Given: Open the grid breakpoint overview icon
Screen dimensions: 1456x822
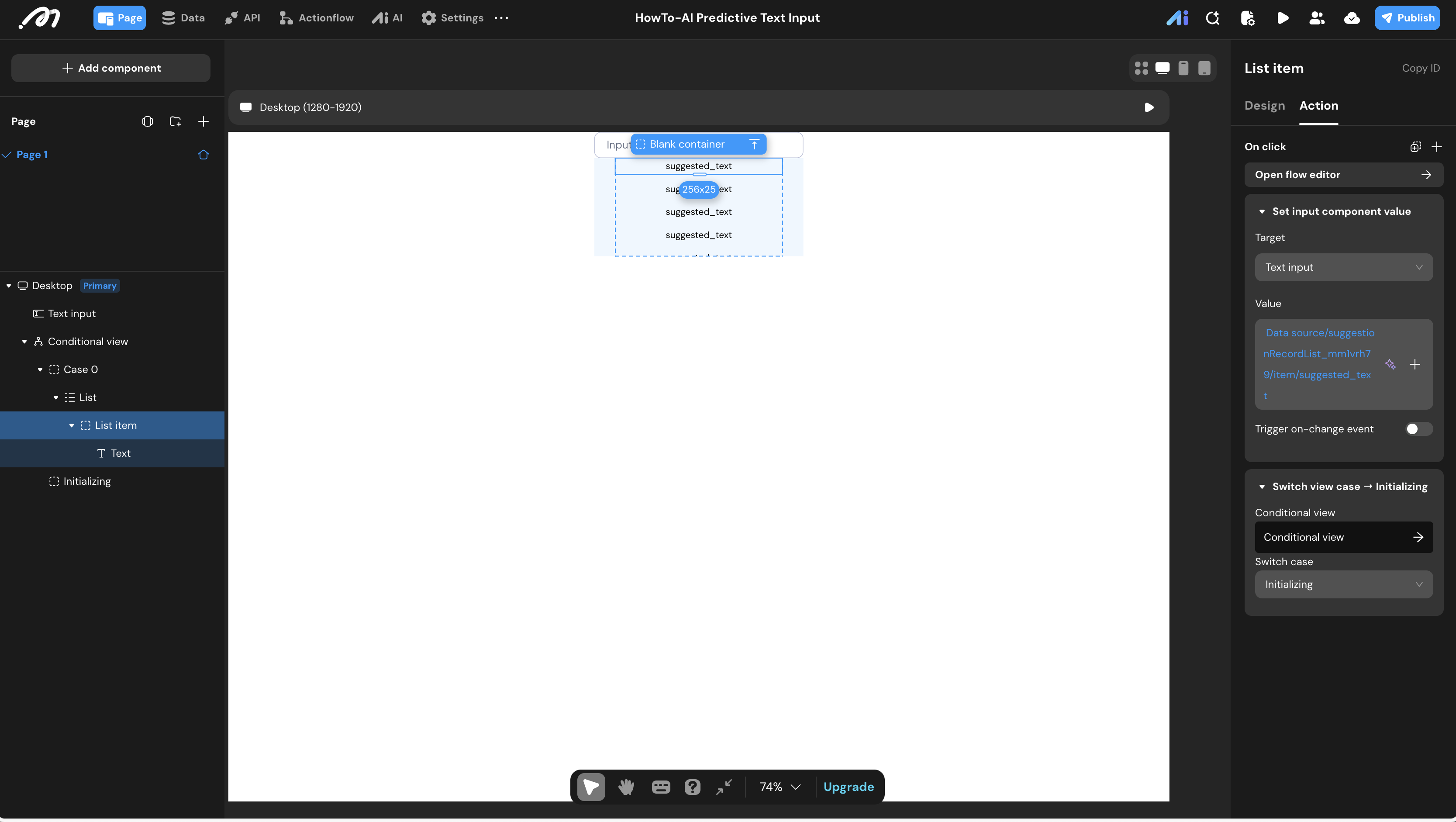Looking at the screenshot, I should point(1141,68).
